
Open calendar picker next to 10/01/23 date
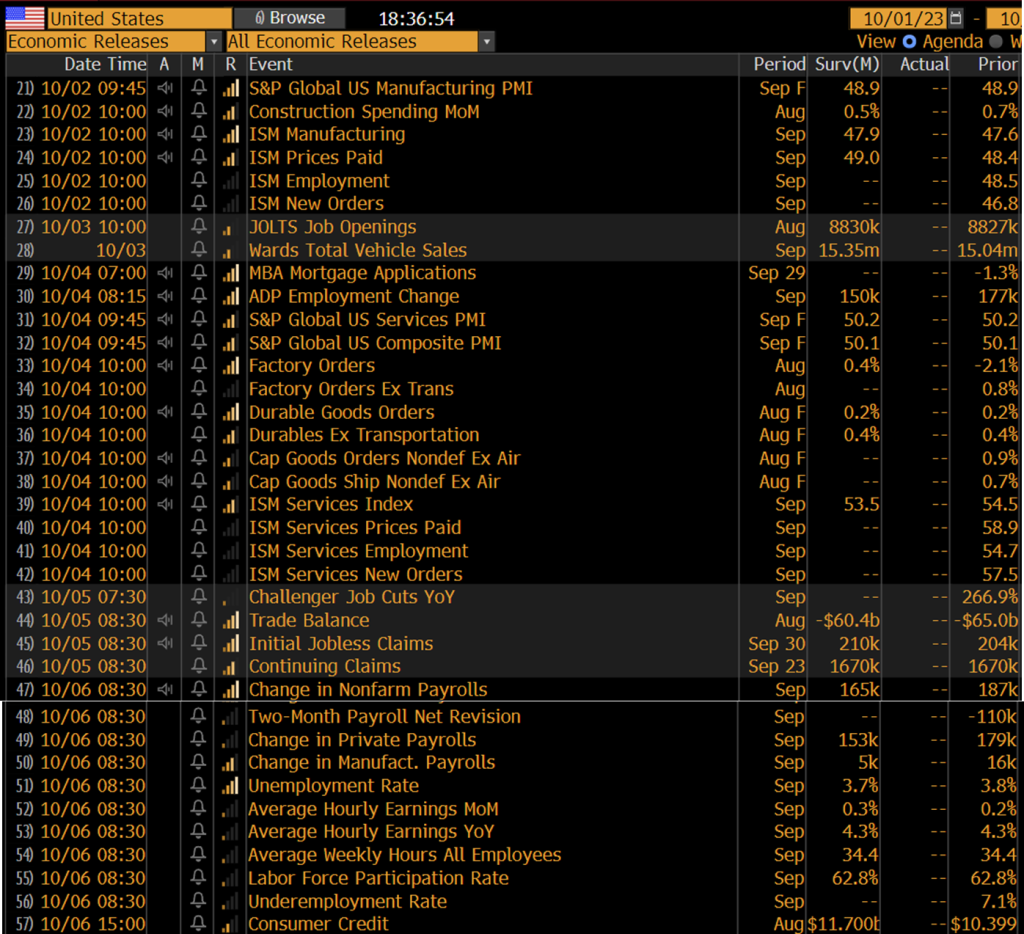(956, 18)
